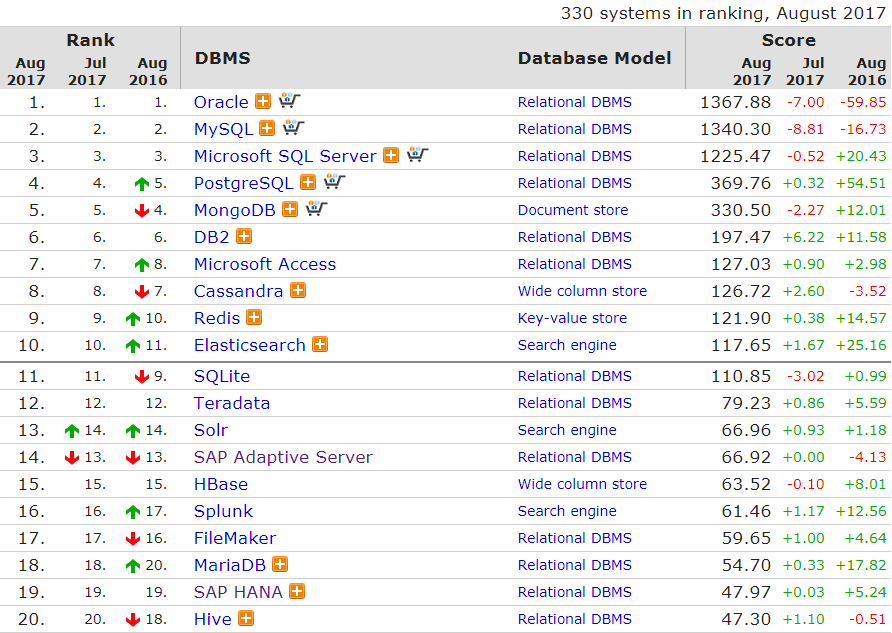Click the Rank column header
892x633 pixels.
(x=90, y=40)
